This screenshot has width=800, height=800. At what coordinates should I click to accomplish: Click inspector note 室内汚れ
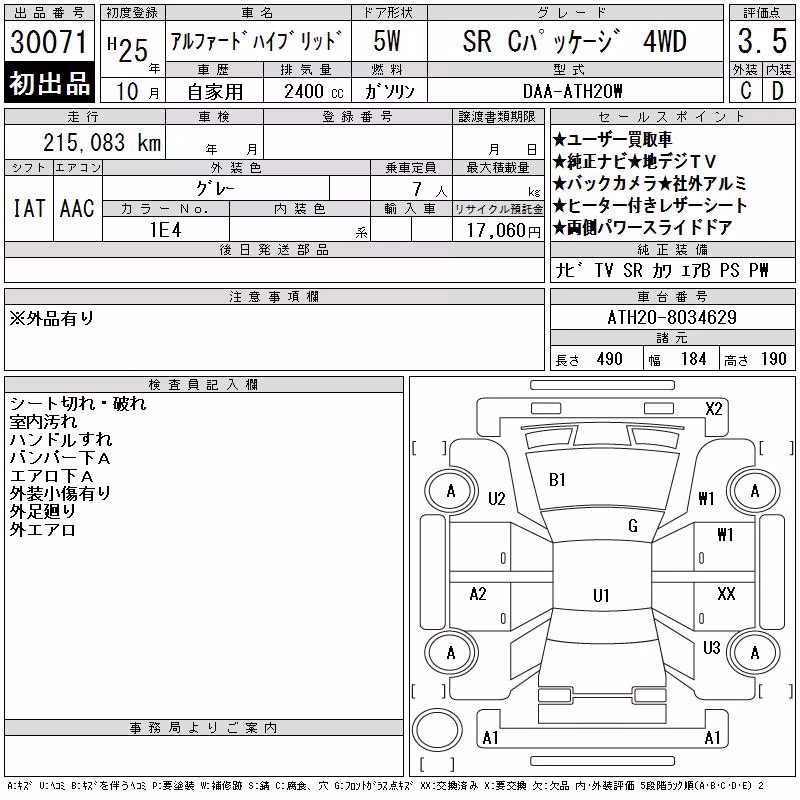[43, 422]
